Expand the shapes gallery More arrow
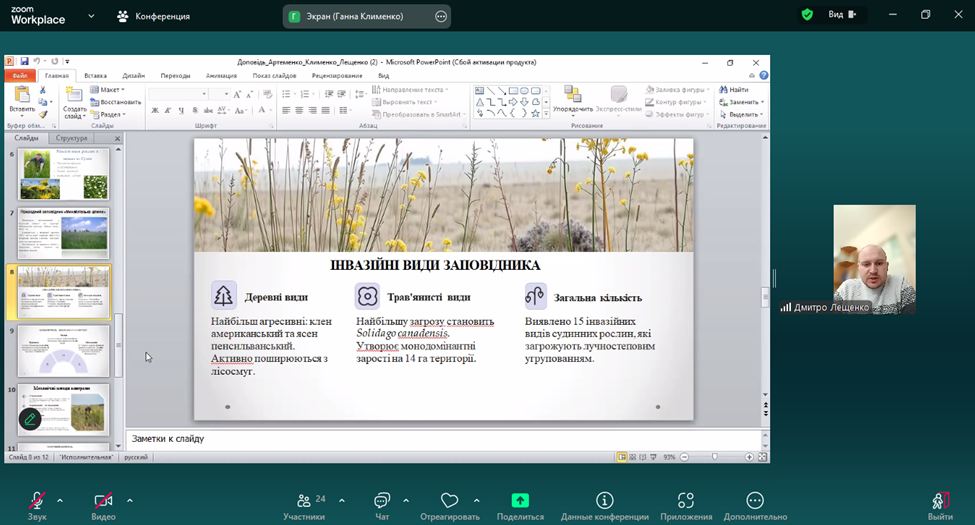975x525 pixels. tap(546, 114)
